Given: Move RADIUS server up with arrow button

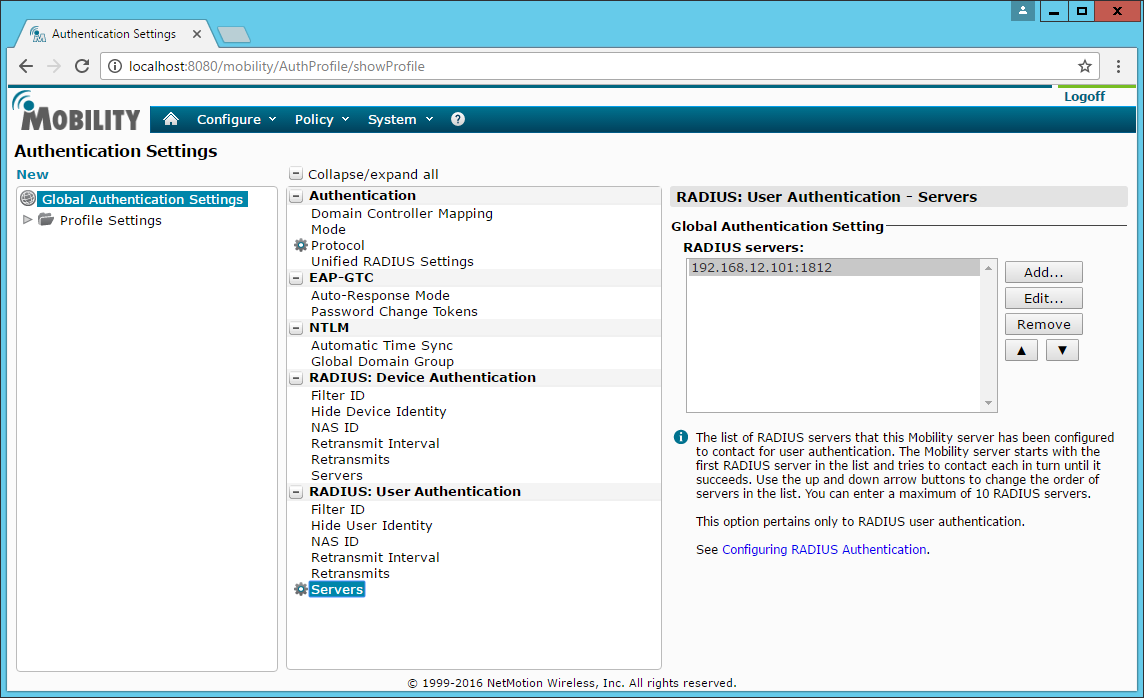Looking at the screenshot, I should point(1021,350).
